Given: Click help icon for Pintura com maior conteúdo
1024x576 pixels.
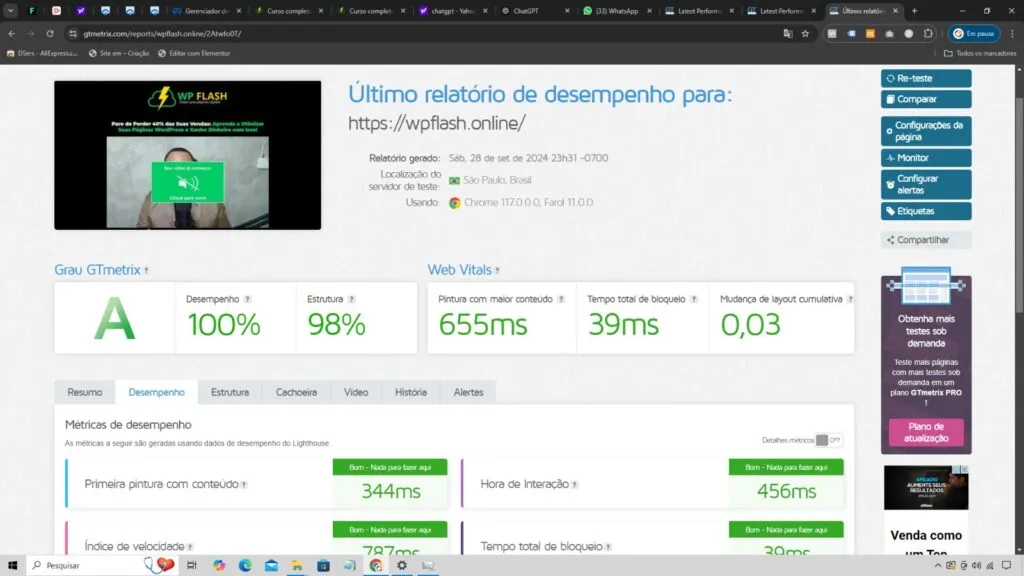Looking at the screenshot, I should click(561, 299).
